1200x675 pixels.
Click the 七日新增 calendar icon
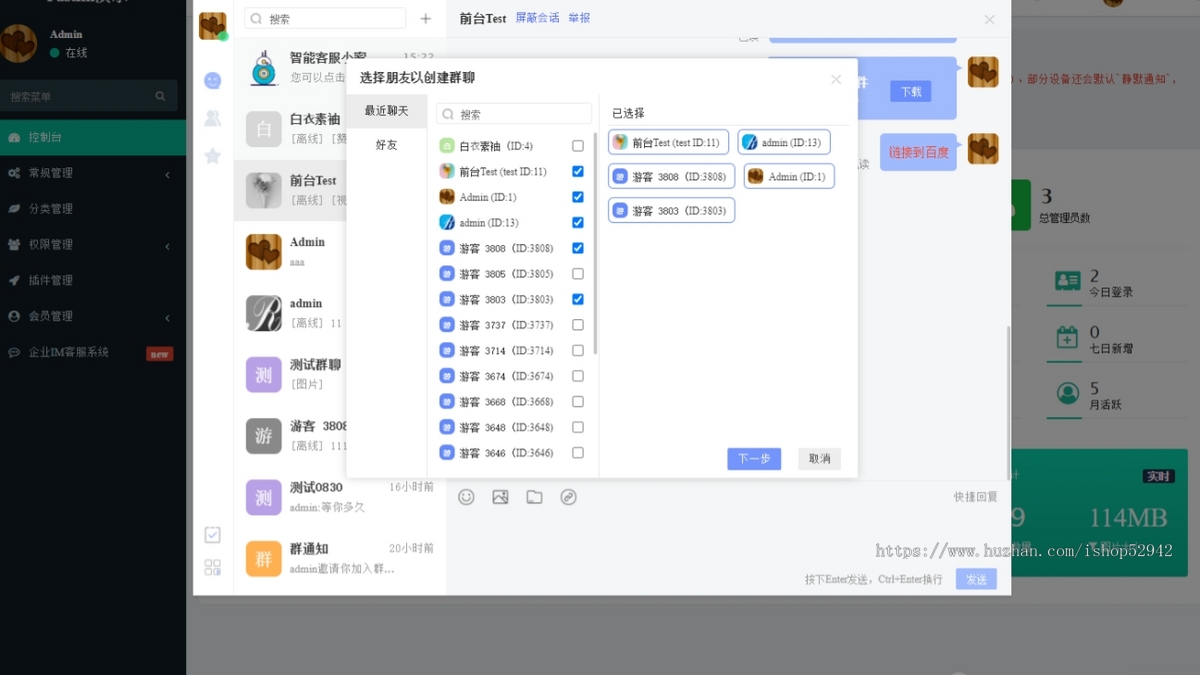(x=1068, y=337)
